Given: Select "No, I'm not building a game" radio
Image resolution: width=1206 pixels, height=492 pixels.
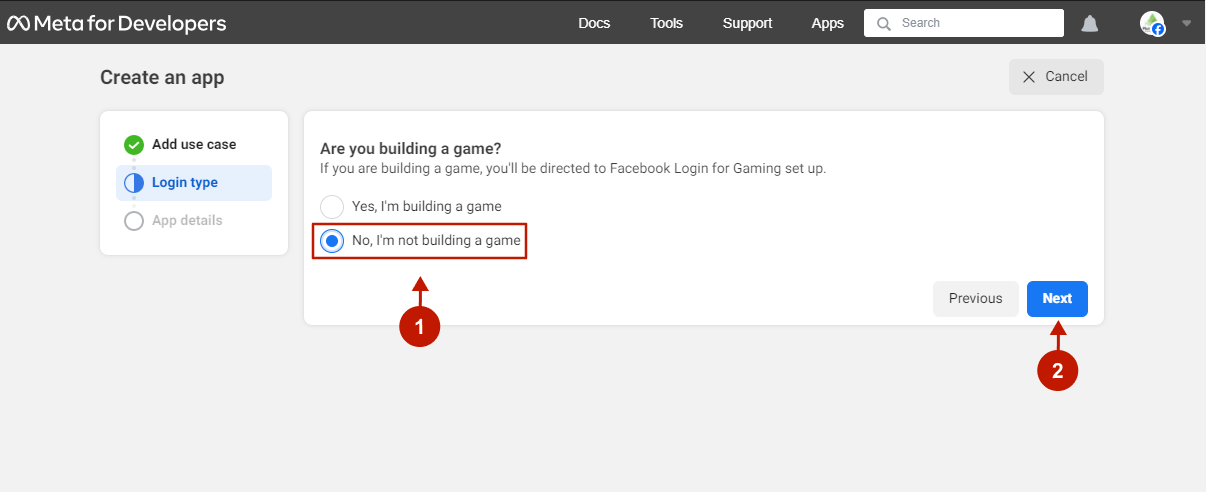Looking at the screenshot, I should click(331, 241).
